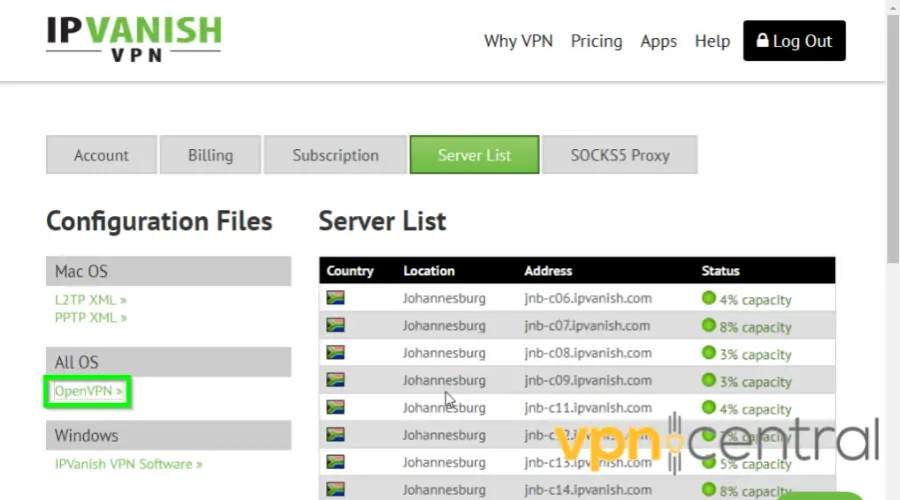Download the PPTP XML configuration
This screenshot has height=500, width=900.
click(91, 317)
